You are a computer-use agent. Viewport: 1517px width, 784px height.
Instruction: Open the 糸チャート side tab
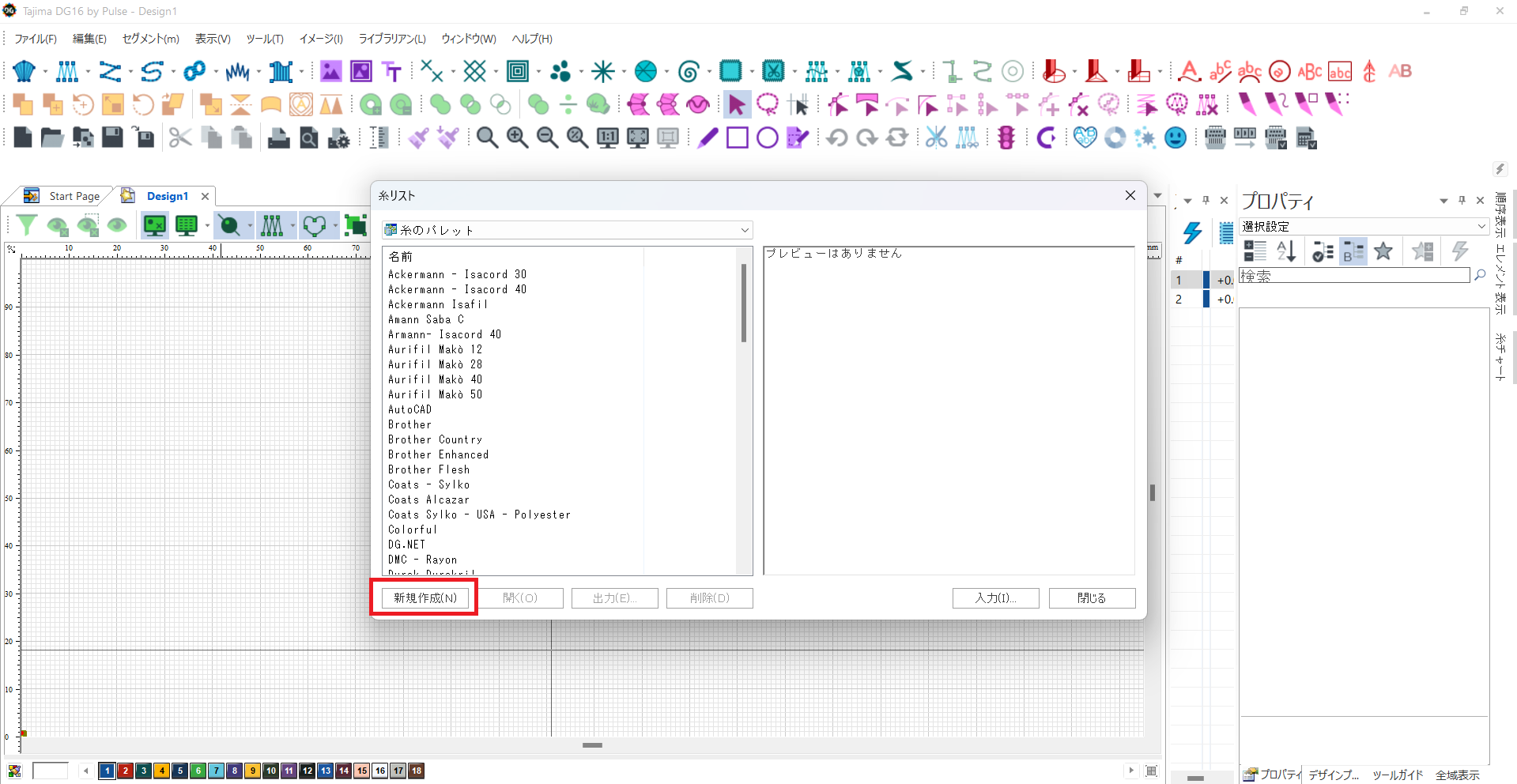click(x=1500, y=356)
